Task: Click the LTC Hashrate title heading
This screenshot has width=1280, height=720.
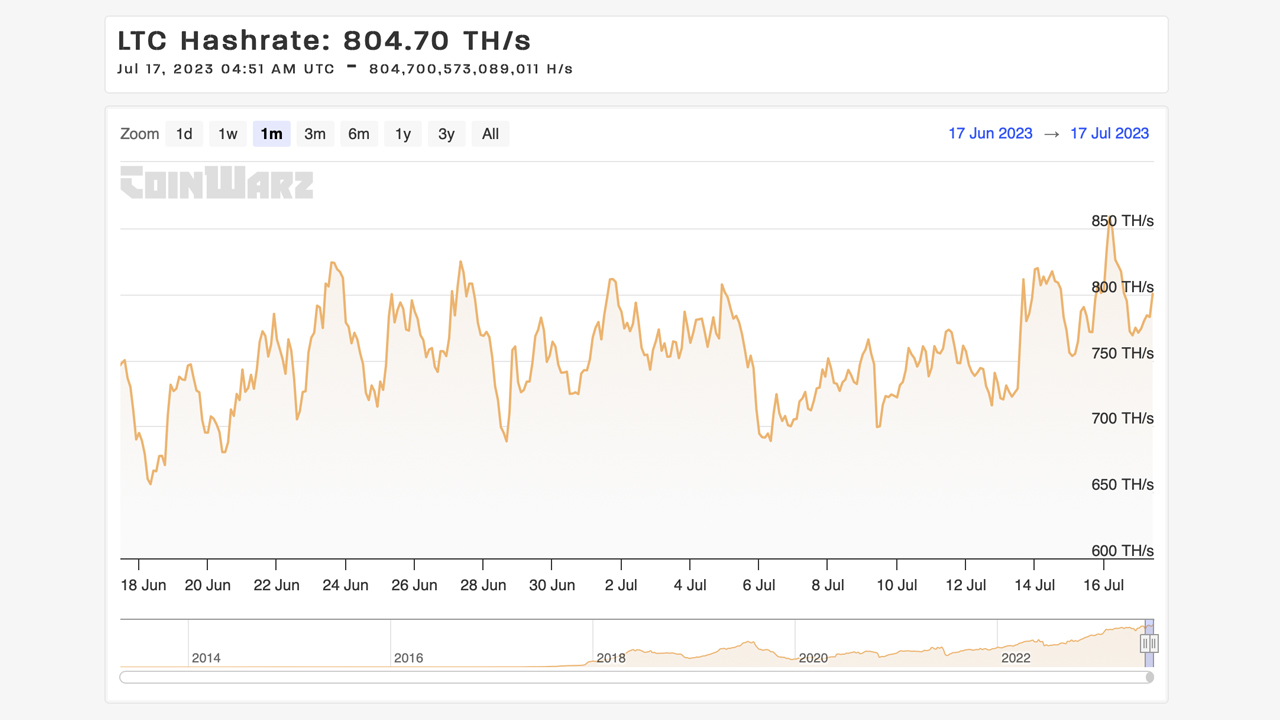Action: [x=322, y=41]
